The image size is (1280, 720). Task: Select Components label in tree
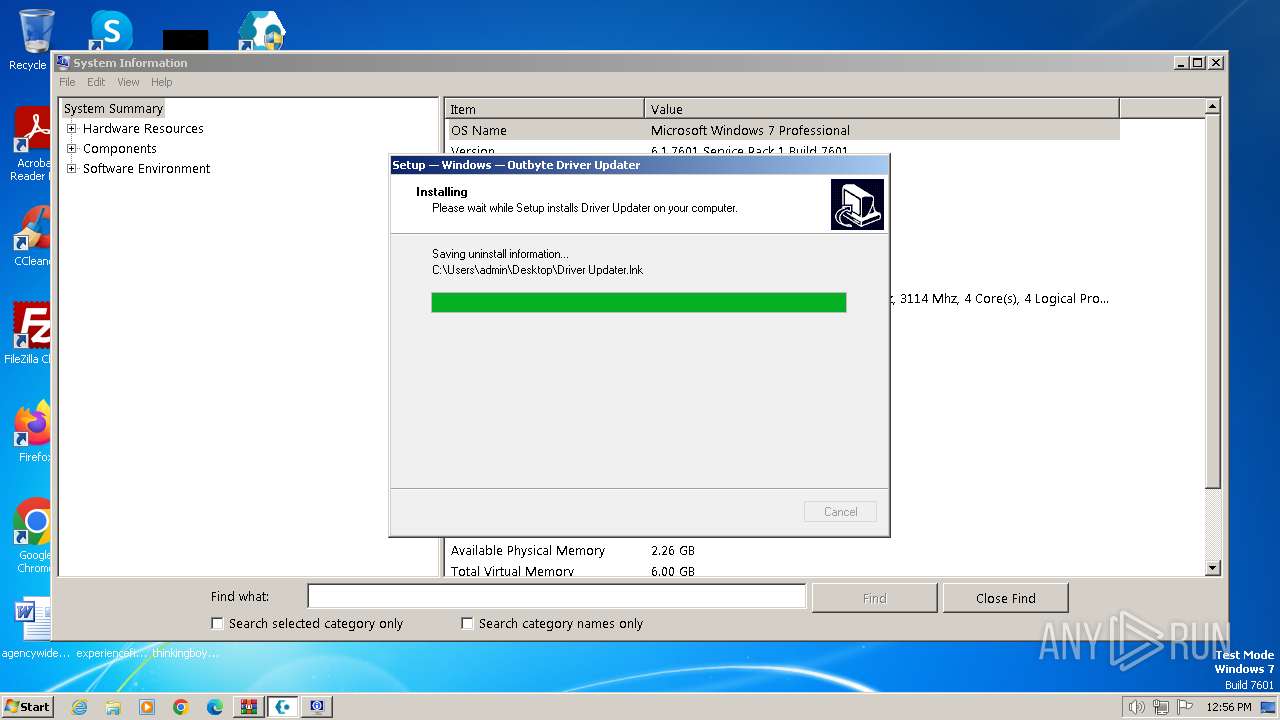coord(120,148)
